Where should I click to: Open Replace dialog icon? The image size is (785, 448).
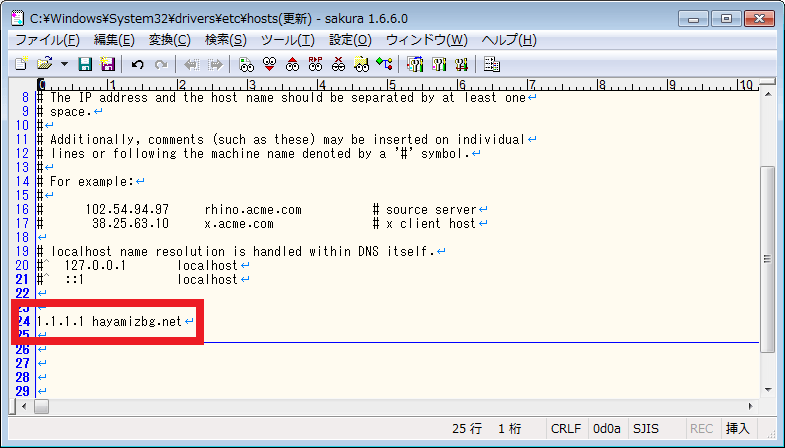click(x=315, y=64)
